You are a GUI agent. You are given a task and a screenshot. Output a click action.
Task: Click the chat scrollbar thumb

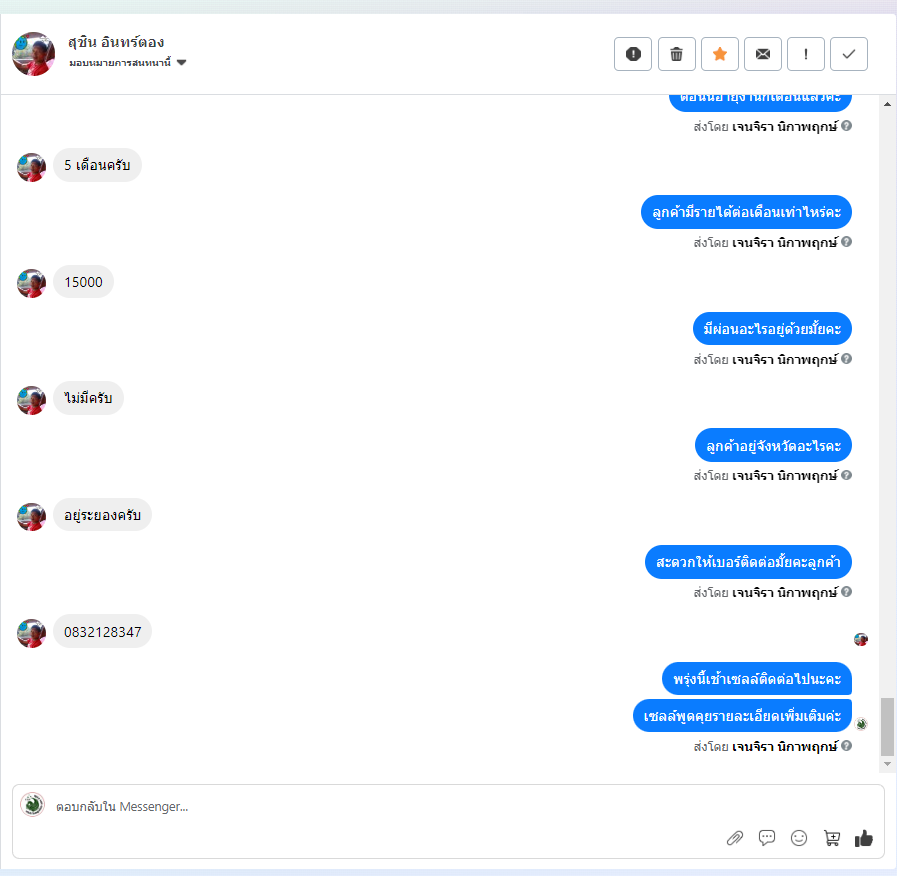point(887,727)
